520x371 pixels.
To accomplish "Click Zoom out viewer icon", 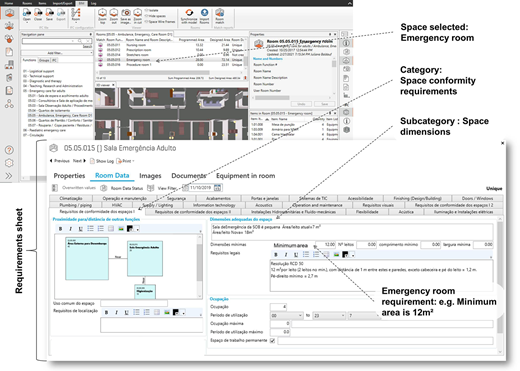I will (114, 13).
